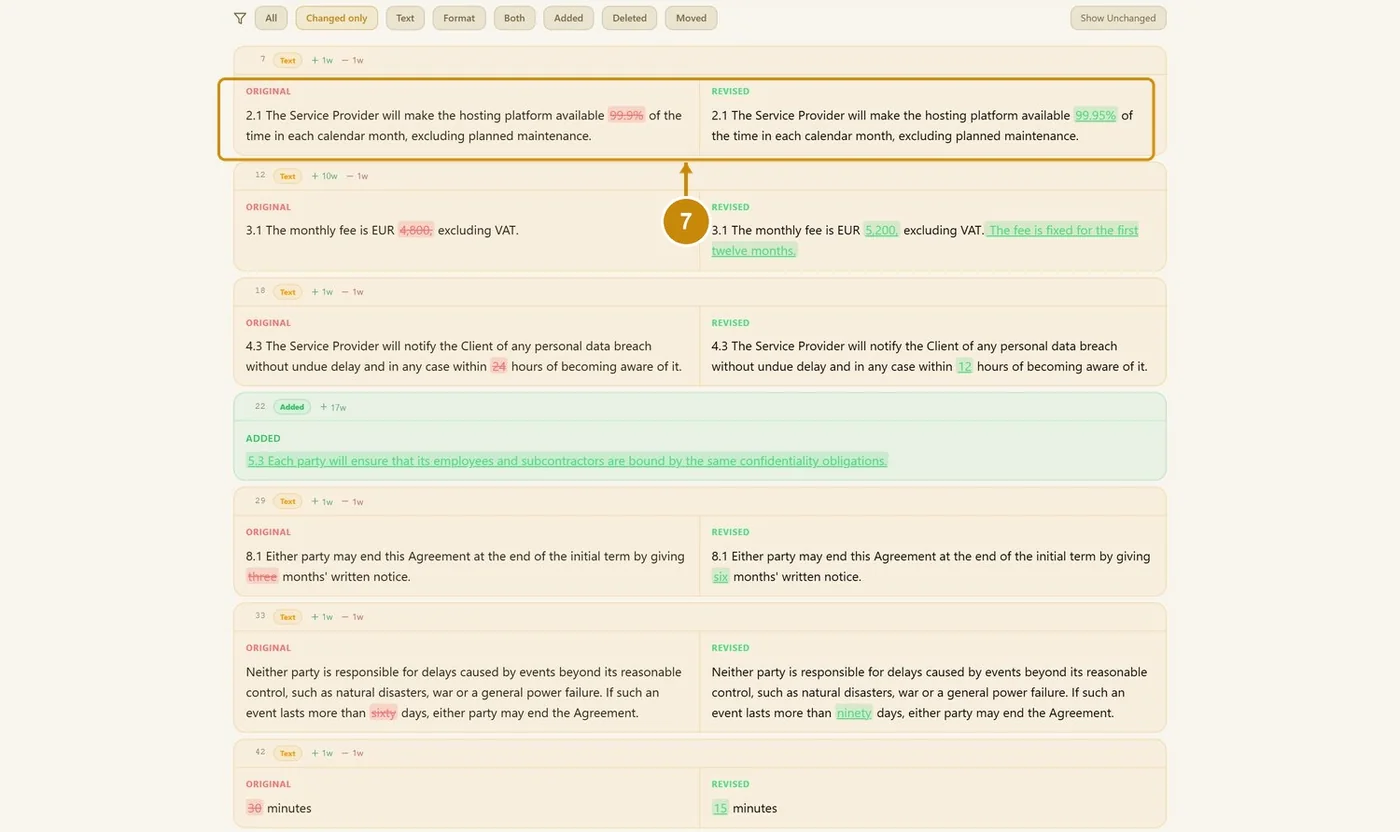Select the Both filter chip
Viewport: 1400px width, 832px height.
tap(514, 18)
